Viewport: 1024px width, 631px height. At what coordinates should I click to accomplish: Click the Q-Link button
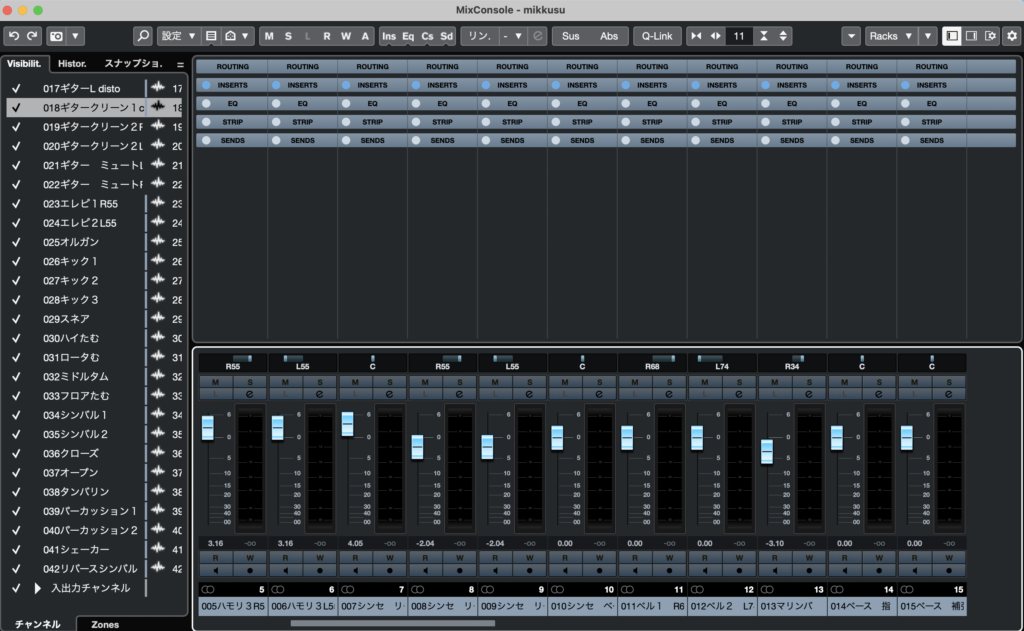coord(657,36)
